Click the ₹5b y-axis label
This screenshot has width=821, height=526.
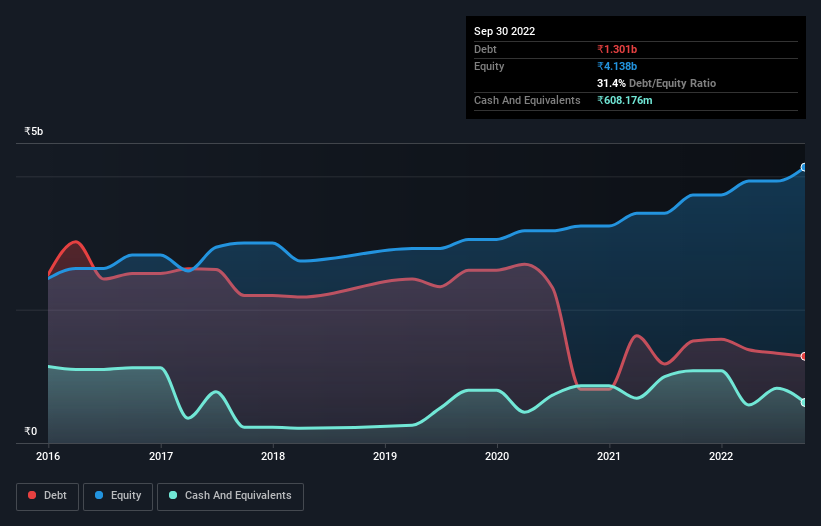pos(34,131)
